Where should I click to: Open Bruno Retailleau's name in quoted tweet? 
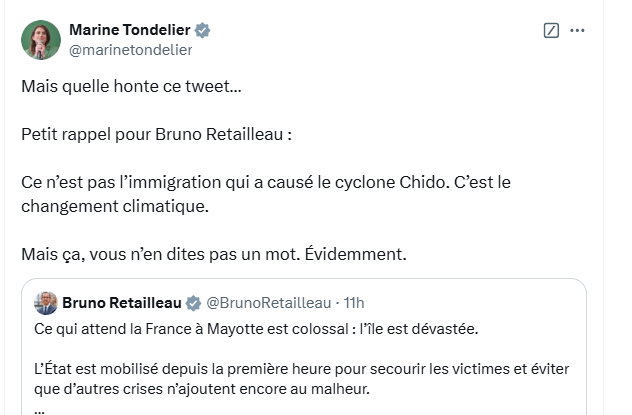click(123, 303)
